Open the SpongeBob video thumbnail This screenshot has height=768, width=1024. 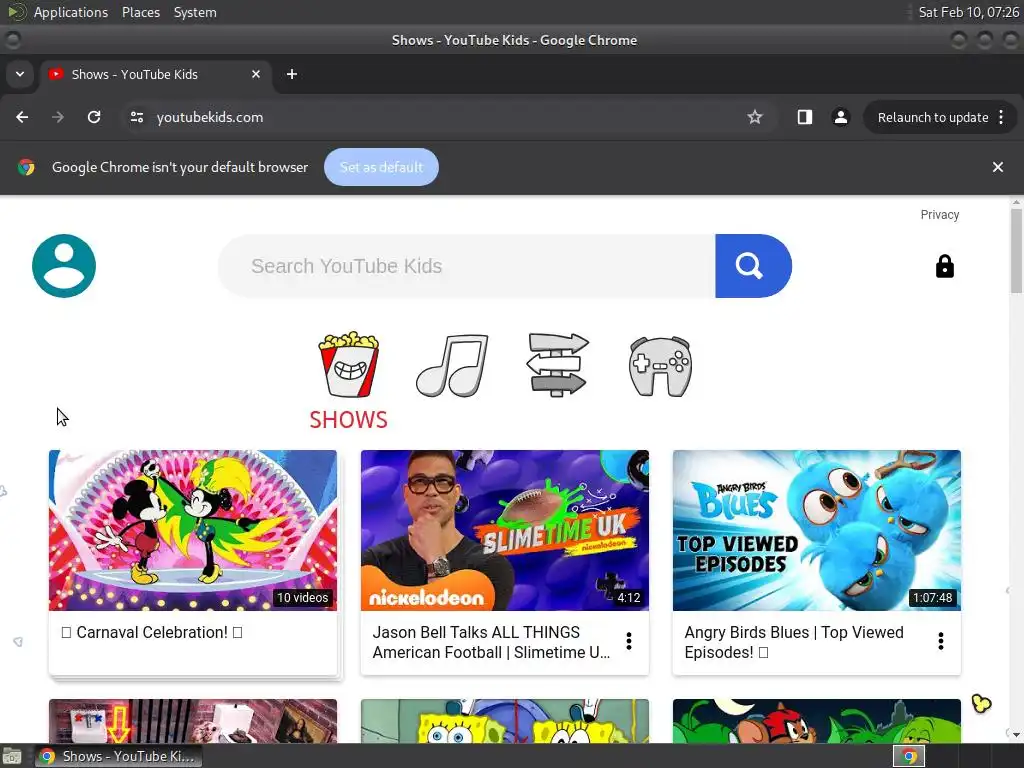[x=505, y=721]
